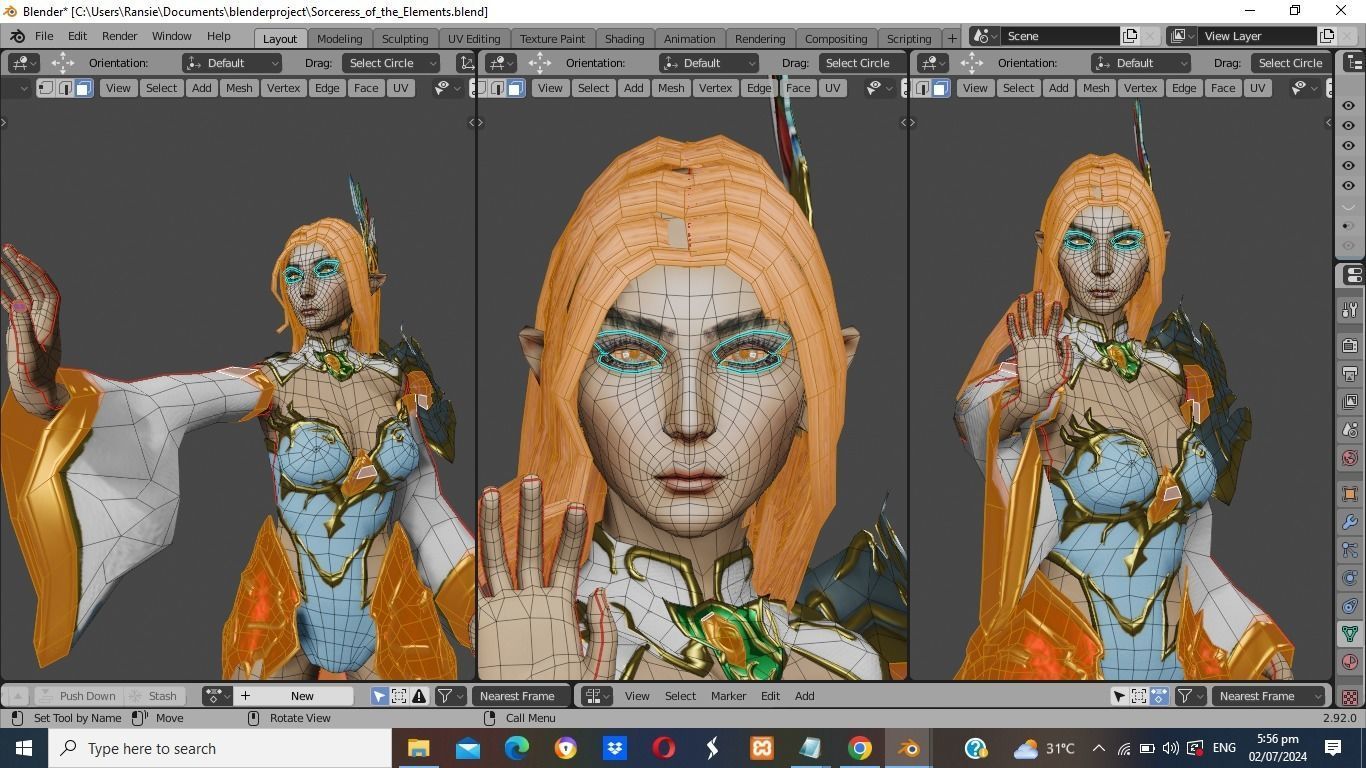Open the File menu
This screenshot has height=768, width=1366.
click(x=44, y=36)
